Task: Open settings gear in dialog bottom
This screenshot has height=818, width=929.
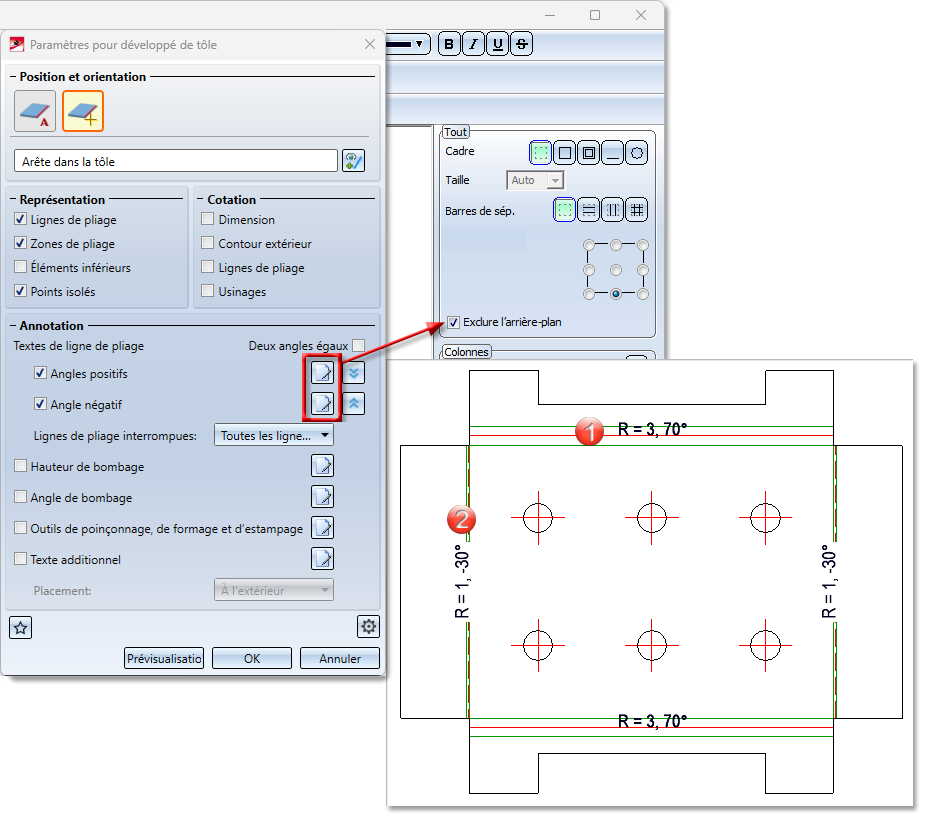Action: pyautogui.click(x=369, y=627)
